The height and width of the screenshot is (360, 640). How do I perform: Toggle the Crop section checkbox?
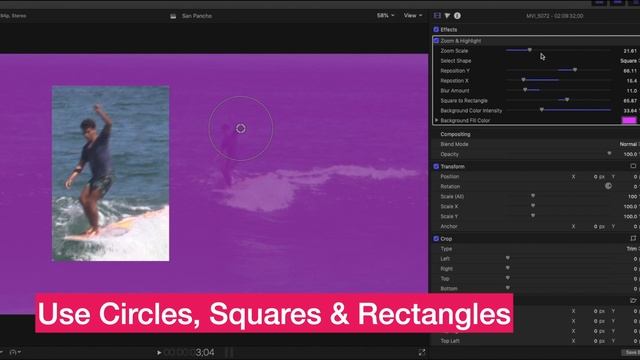click(x=436, y=239)
